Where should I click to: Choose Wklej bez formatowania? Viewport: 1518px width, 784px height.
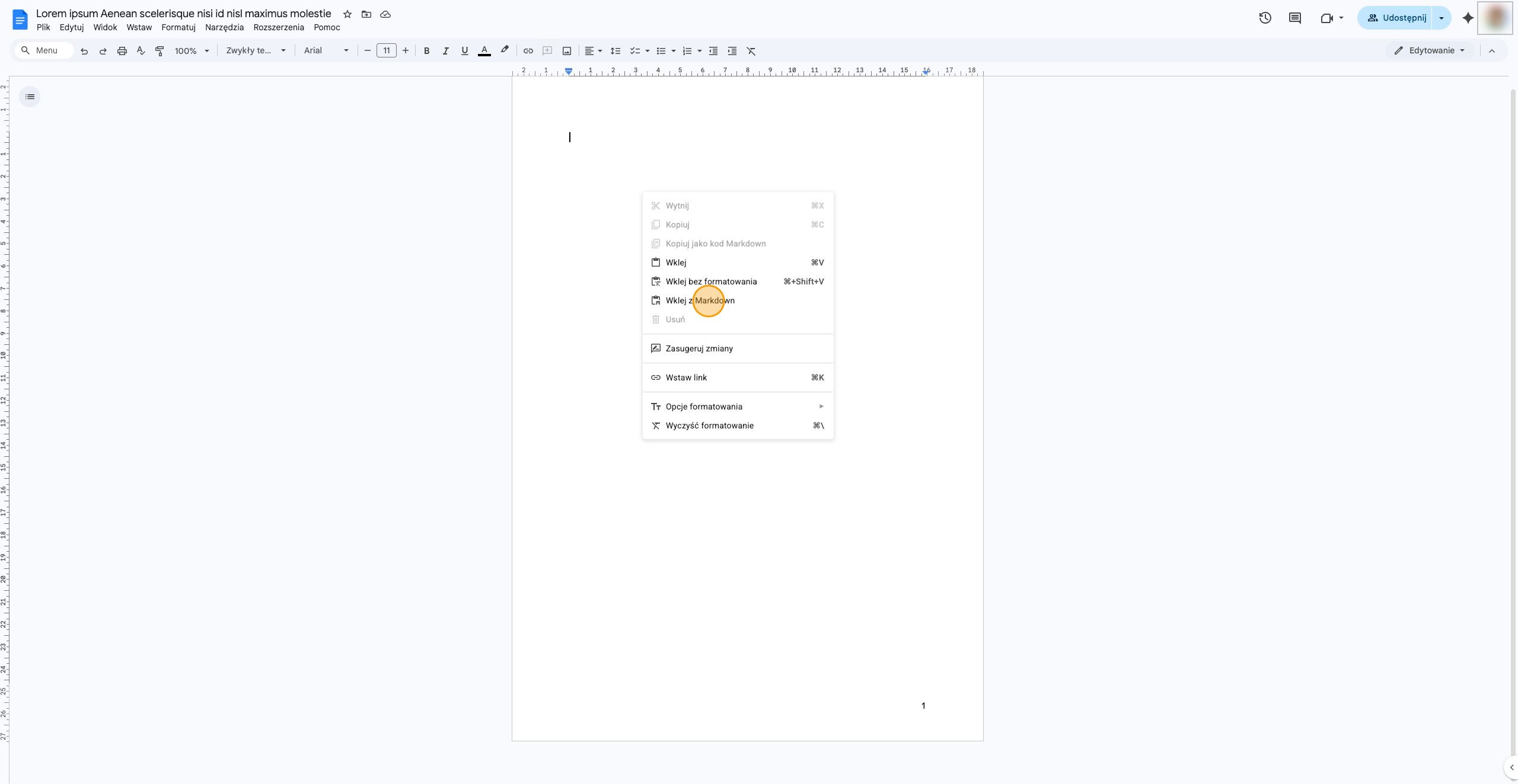[x=738, y=281]
